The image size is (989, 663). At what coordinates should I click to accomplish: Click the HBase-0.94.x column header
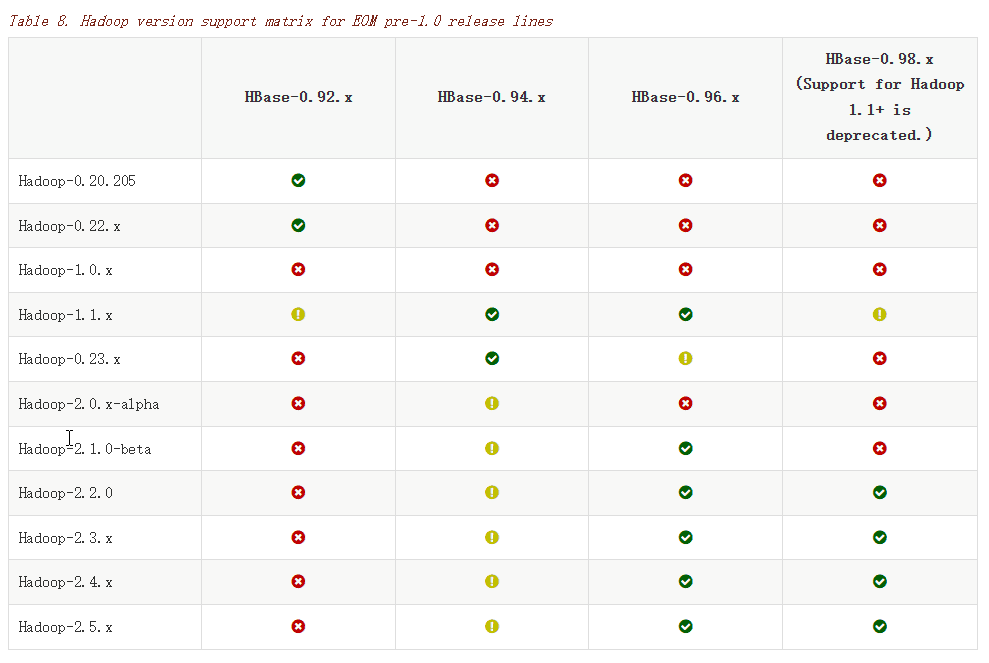[491, 97]
